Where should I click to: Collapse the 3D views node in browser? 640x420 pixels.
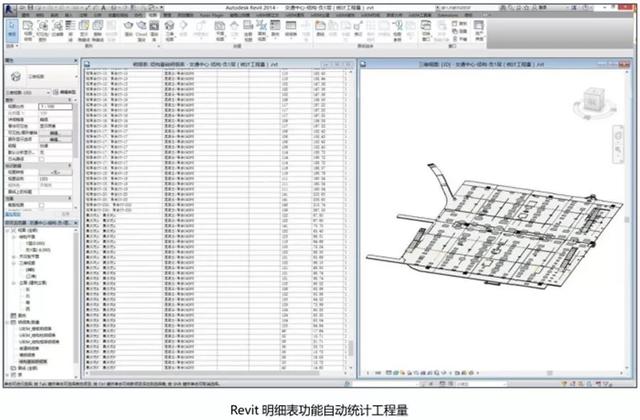[x=14, y=263]
